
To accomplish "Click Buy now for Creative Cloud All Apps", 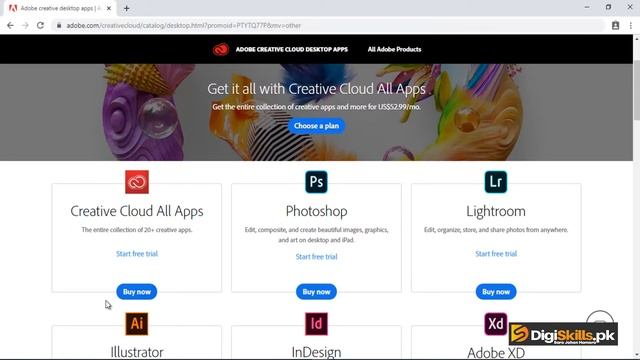I will click(137, 291).
